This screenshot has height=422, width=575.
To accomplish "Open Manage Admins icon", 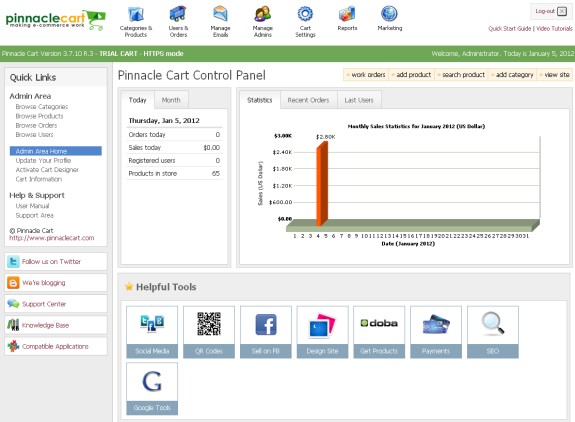I will click(x=263, y=14).
